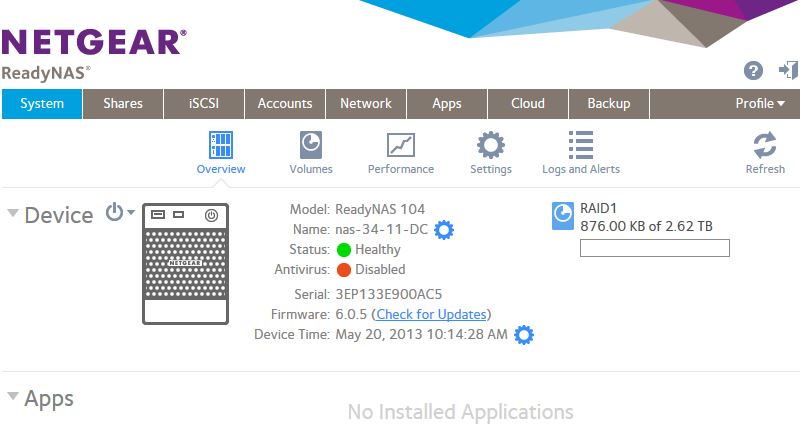Viewport: 803px width, 435px height.
Task: Open the Backup tab
Action: (608, 104)
